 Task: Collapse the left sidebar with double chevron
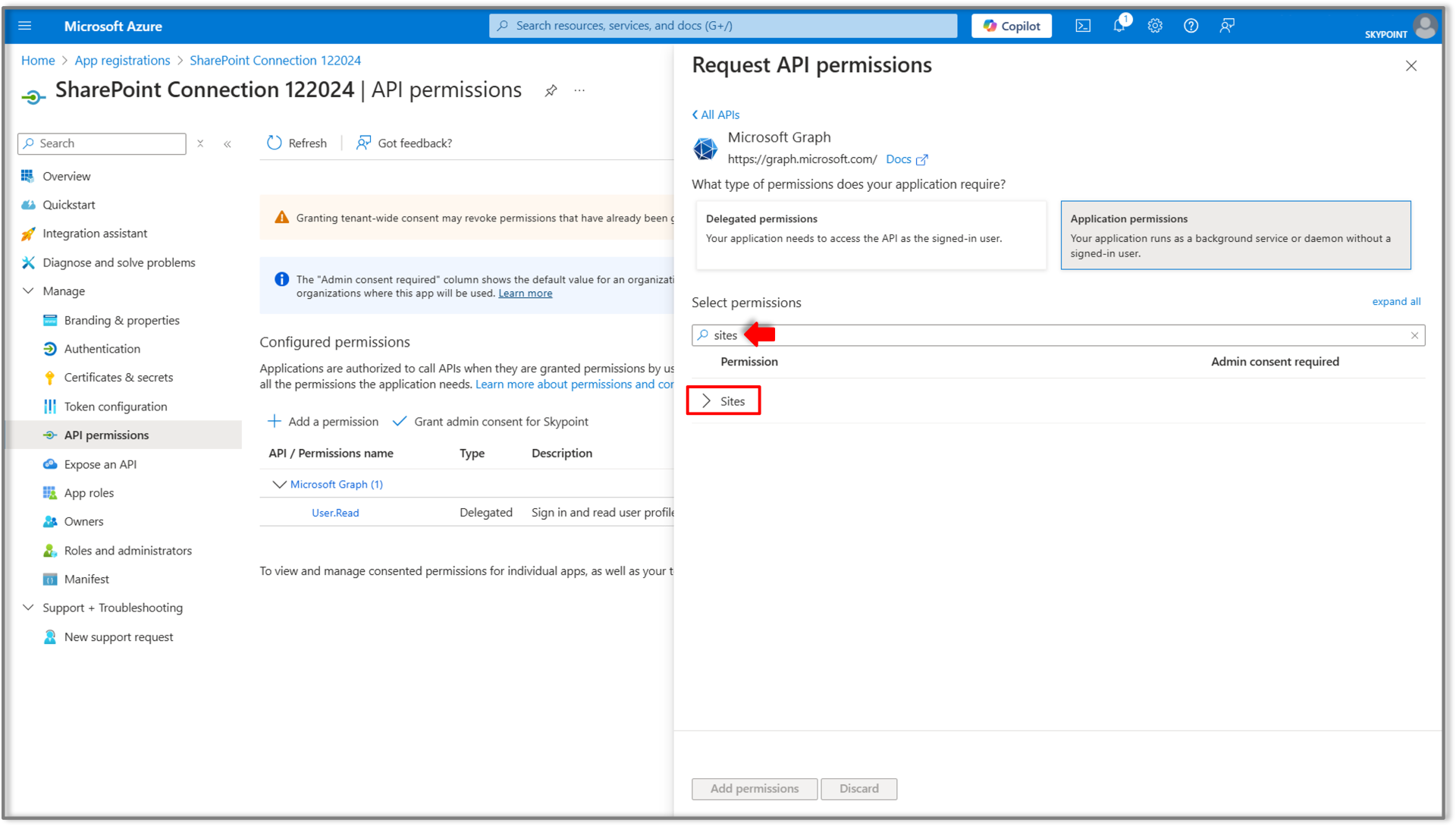coord(227,143)
